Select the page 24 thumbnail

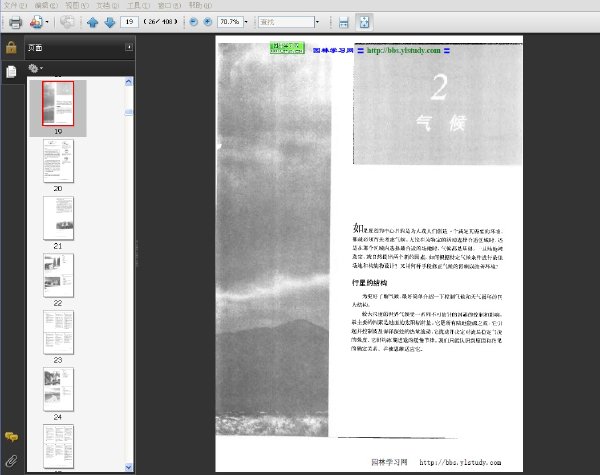(58, 389)
